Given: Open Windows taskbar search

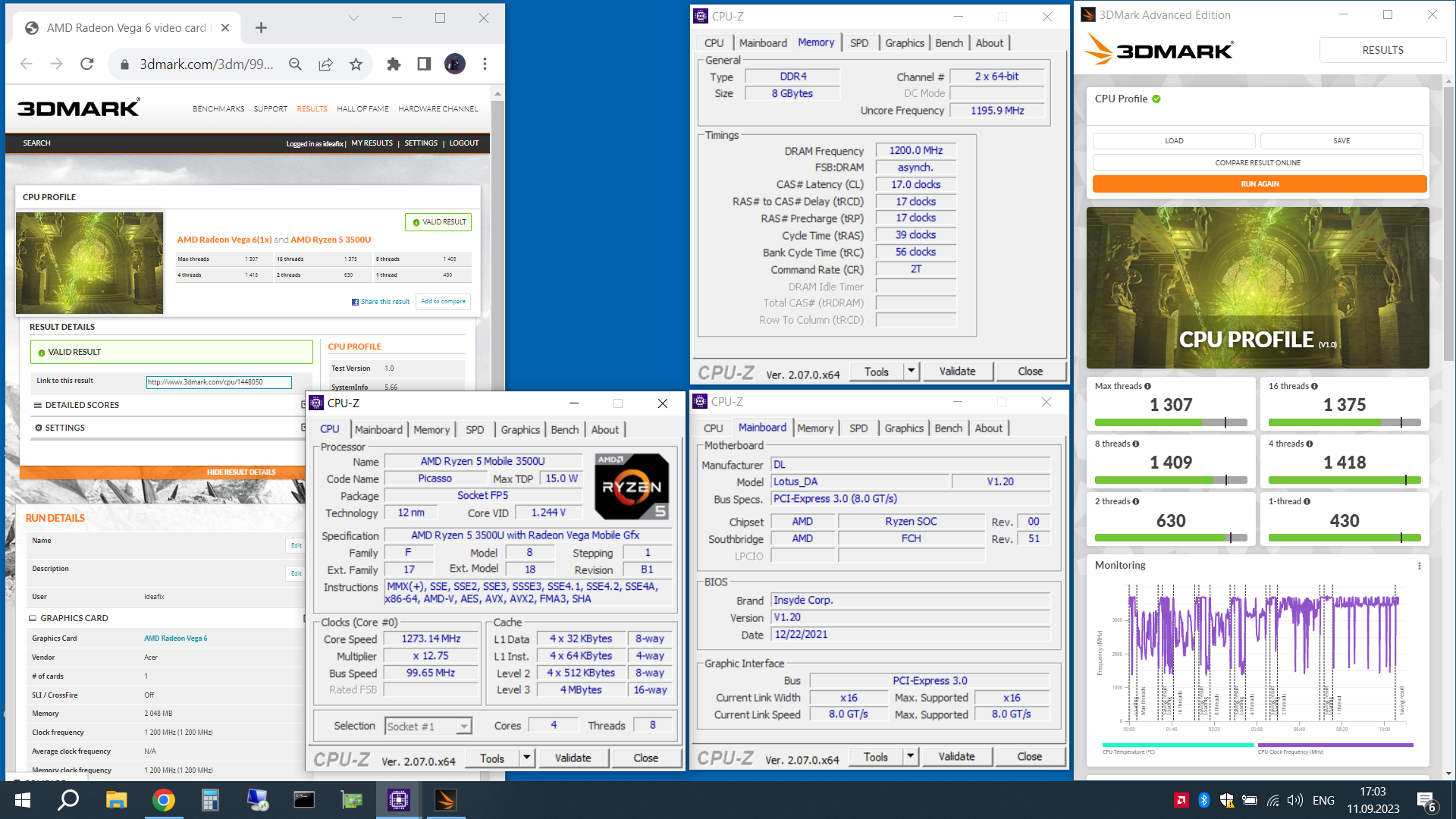Looking at the screenshot, I should (x=68, y=800).
